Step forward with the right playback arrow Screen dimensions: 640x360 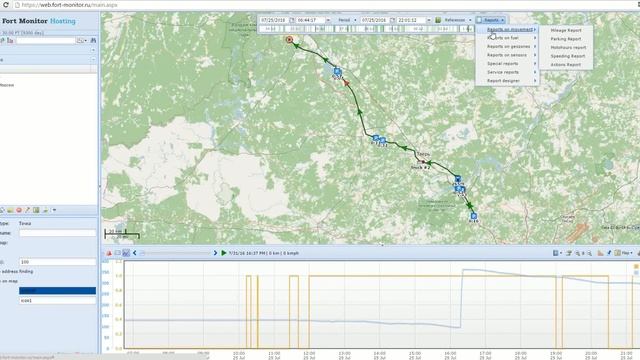(216, 253)
